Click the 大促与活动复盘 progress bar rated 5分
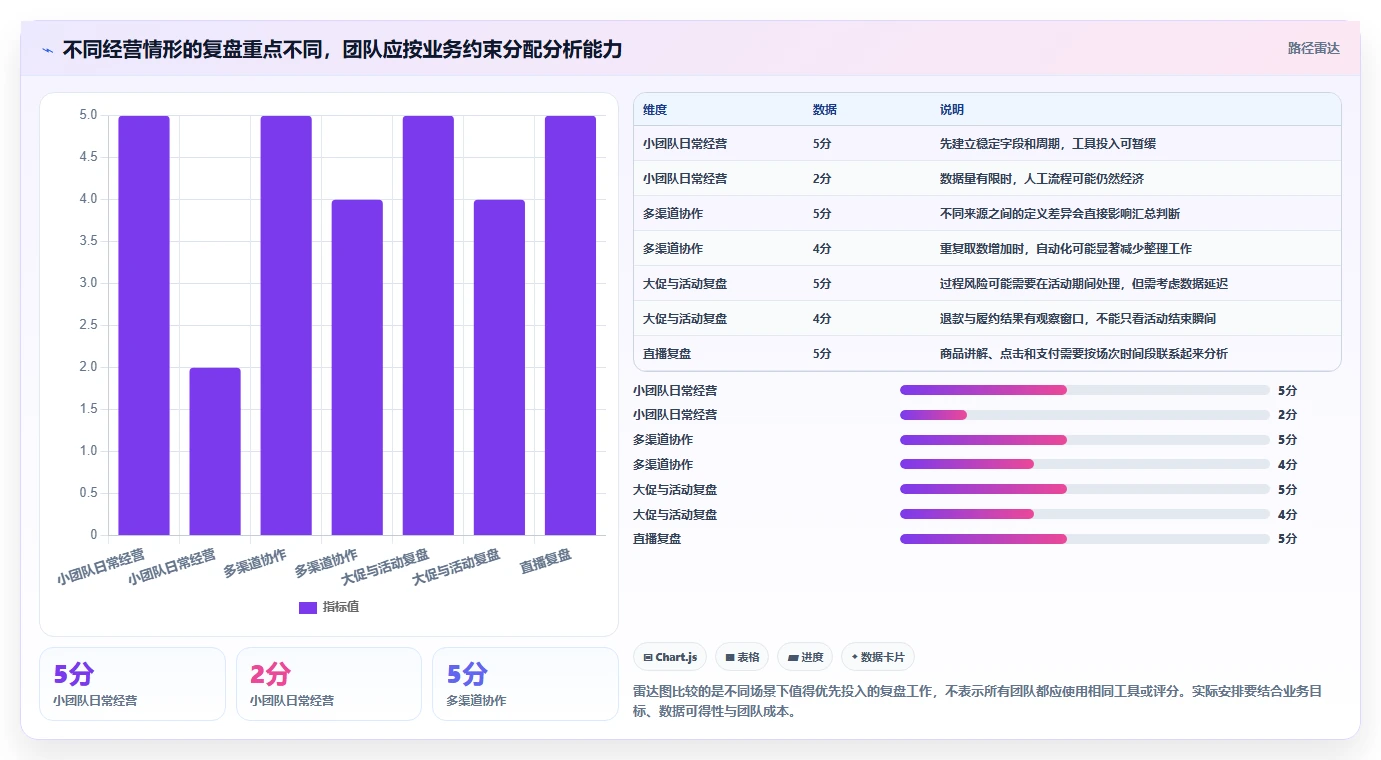Viewport: 1381px width, 760px height. pyautogui.click(x=1085, y=489)
